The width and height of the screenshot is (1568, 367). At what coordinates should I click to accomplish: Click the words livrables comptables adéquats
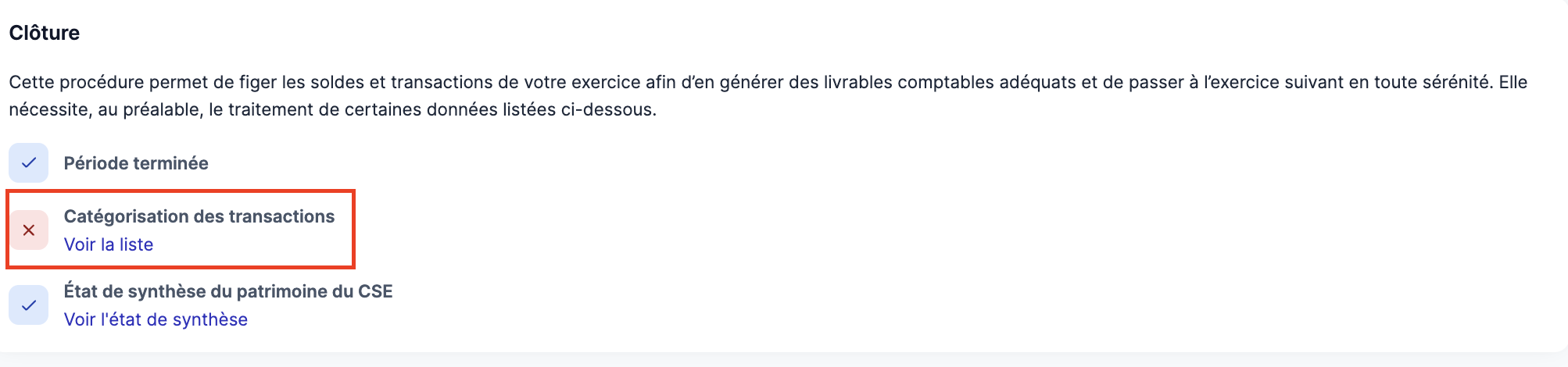tap(950, 82)
